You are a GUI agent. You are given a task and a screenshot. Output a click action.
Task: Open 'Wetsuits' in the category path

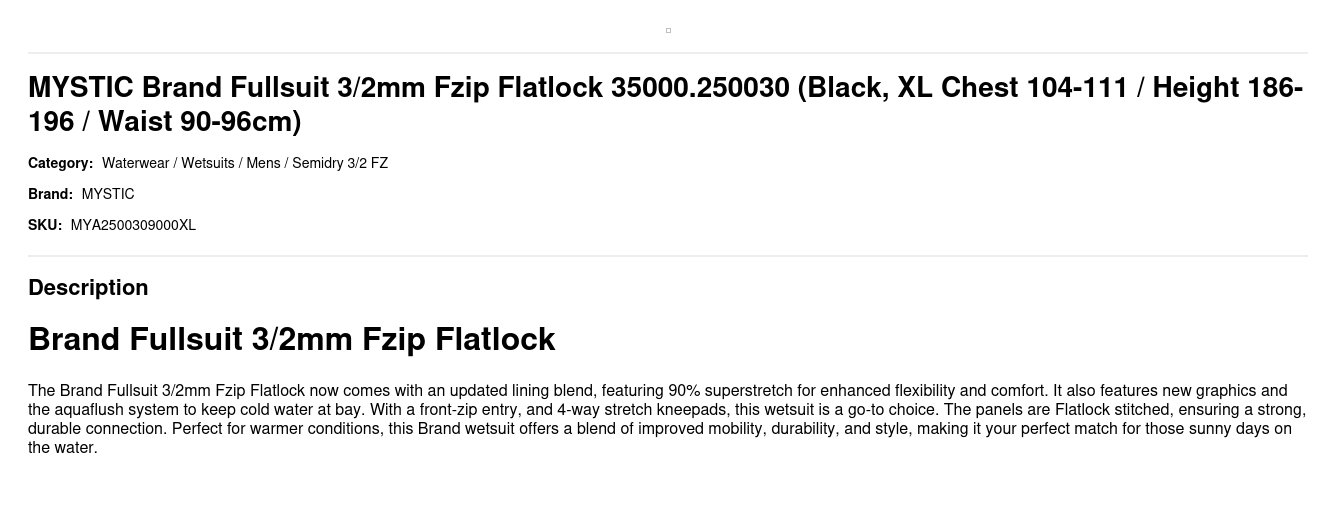pos(208,163)
